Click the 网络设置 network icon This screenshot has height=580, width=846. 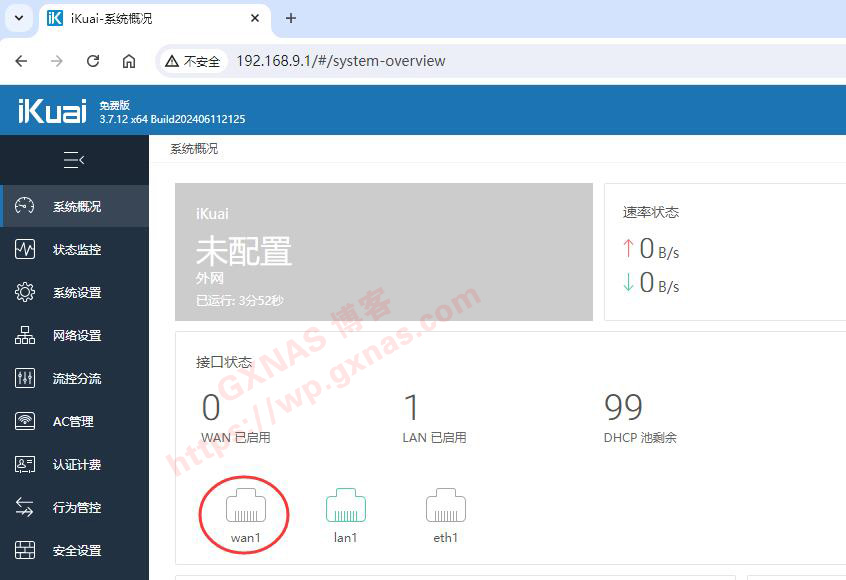[25, 336]
